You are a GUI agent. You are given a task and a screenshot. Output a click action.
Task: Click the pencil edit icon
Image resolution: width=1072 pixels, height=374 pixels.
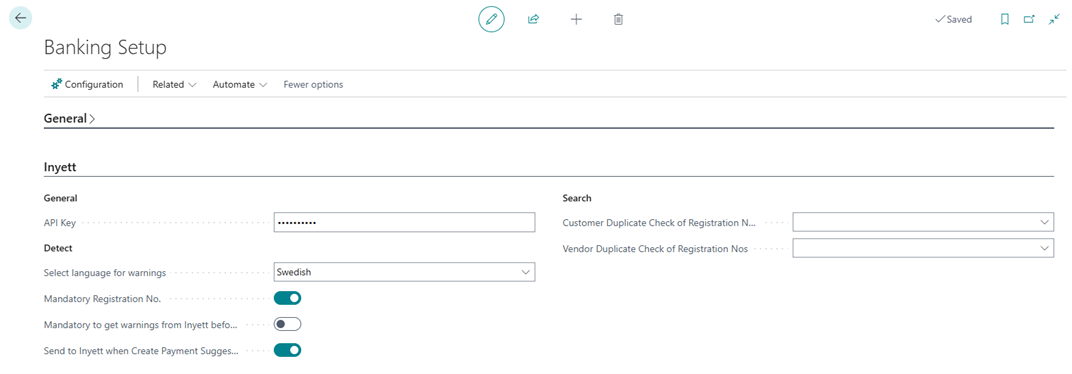click(491, 19)
